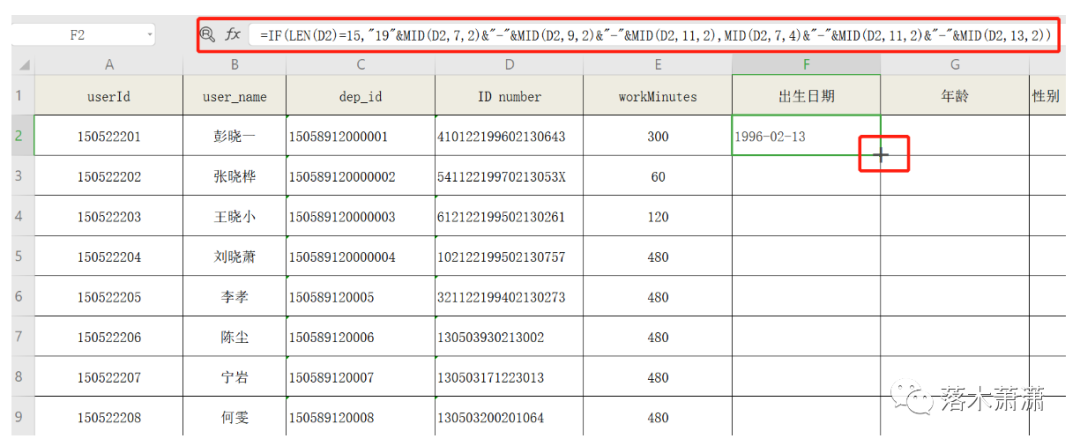The width and height of the screenshot is (1080, 446).
Task: Select column E header
Action: (658, 65)
